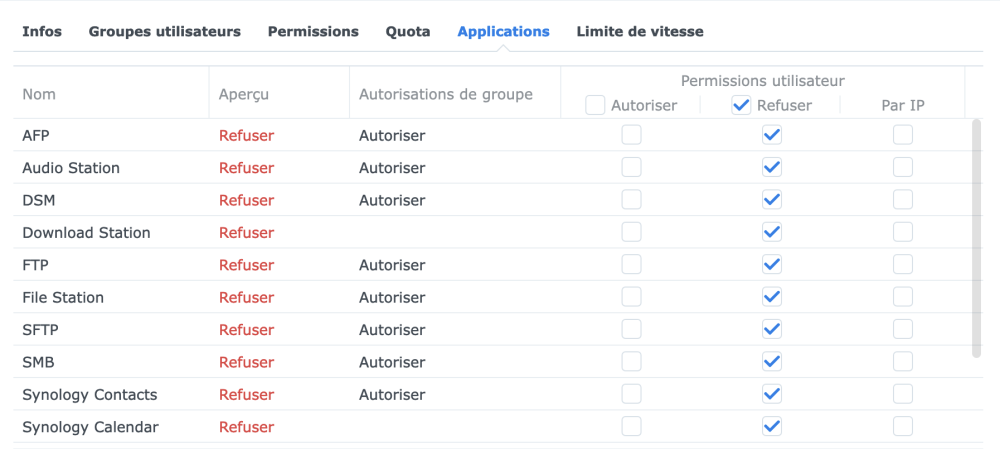Click the Nom column header

click(x=39, y=94)
